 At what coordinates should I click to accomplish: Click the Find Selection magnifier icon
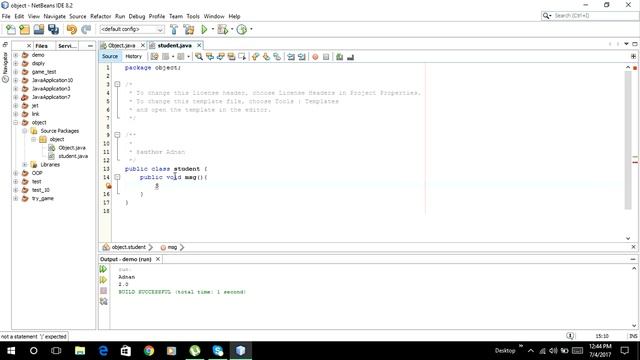[199, 57]
